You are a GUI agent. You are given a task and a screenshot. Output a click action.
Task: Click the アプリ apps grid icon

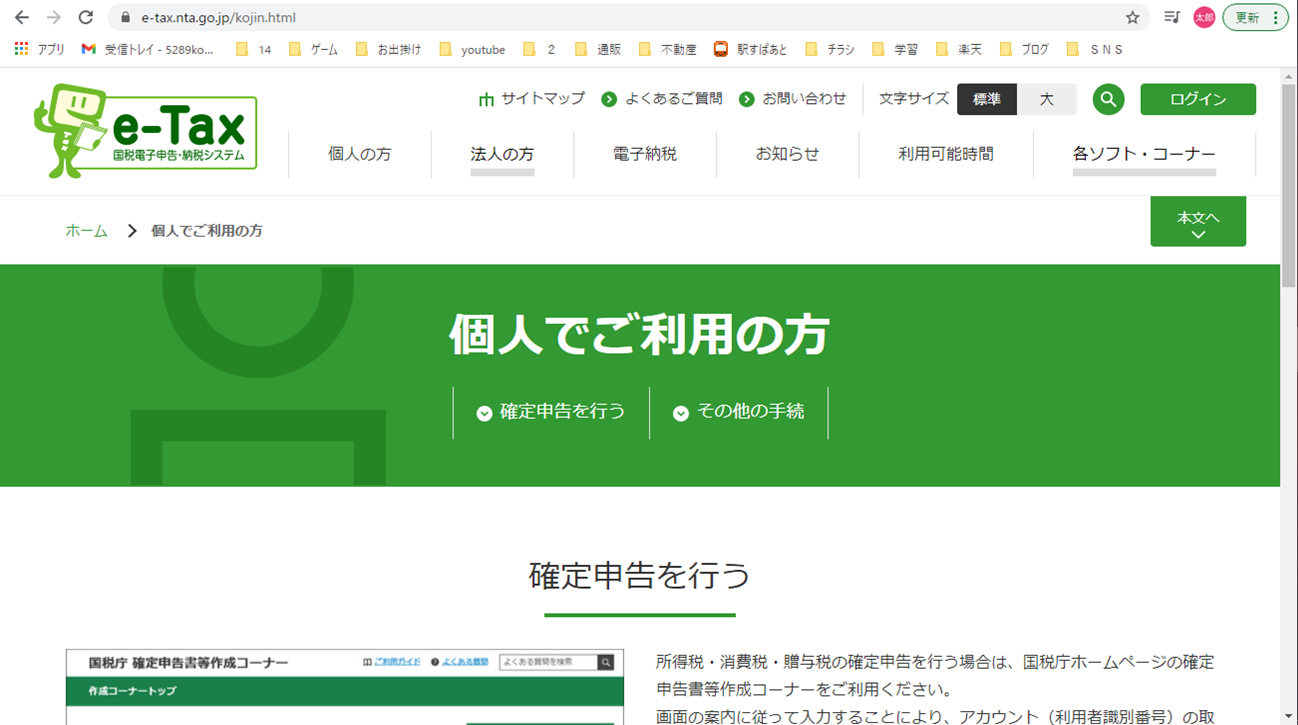coord(22,49)
